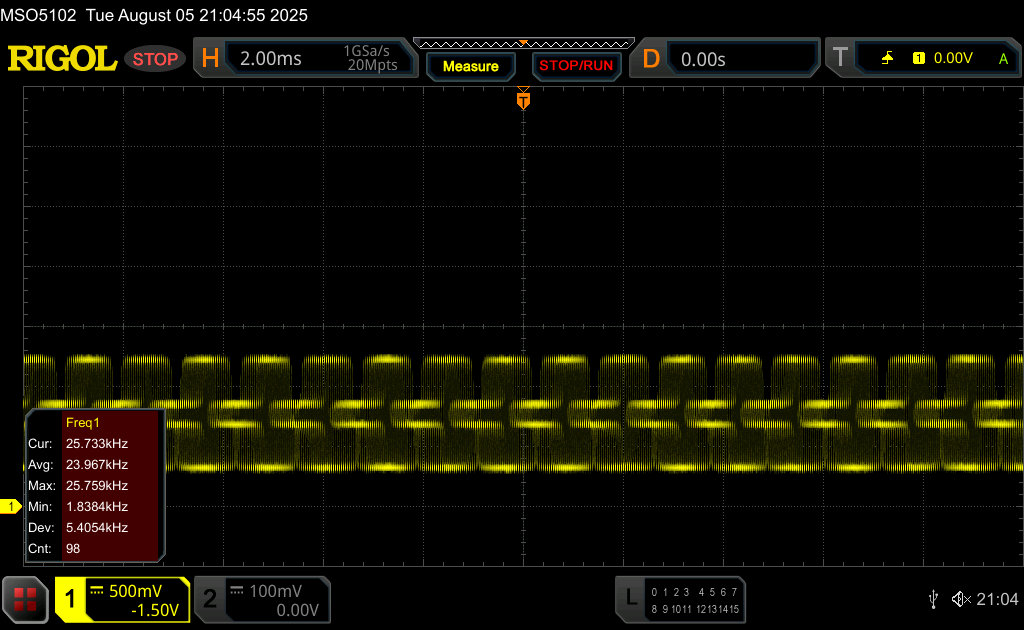Select the Freq1 measurement panel header
This screenshot has width=1024, height=630.
click(83, 423)
